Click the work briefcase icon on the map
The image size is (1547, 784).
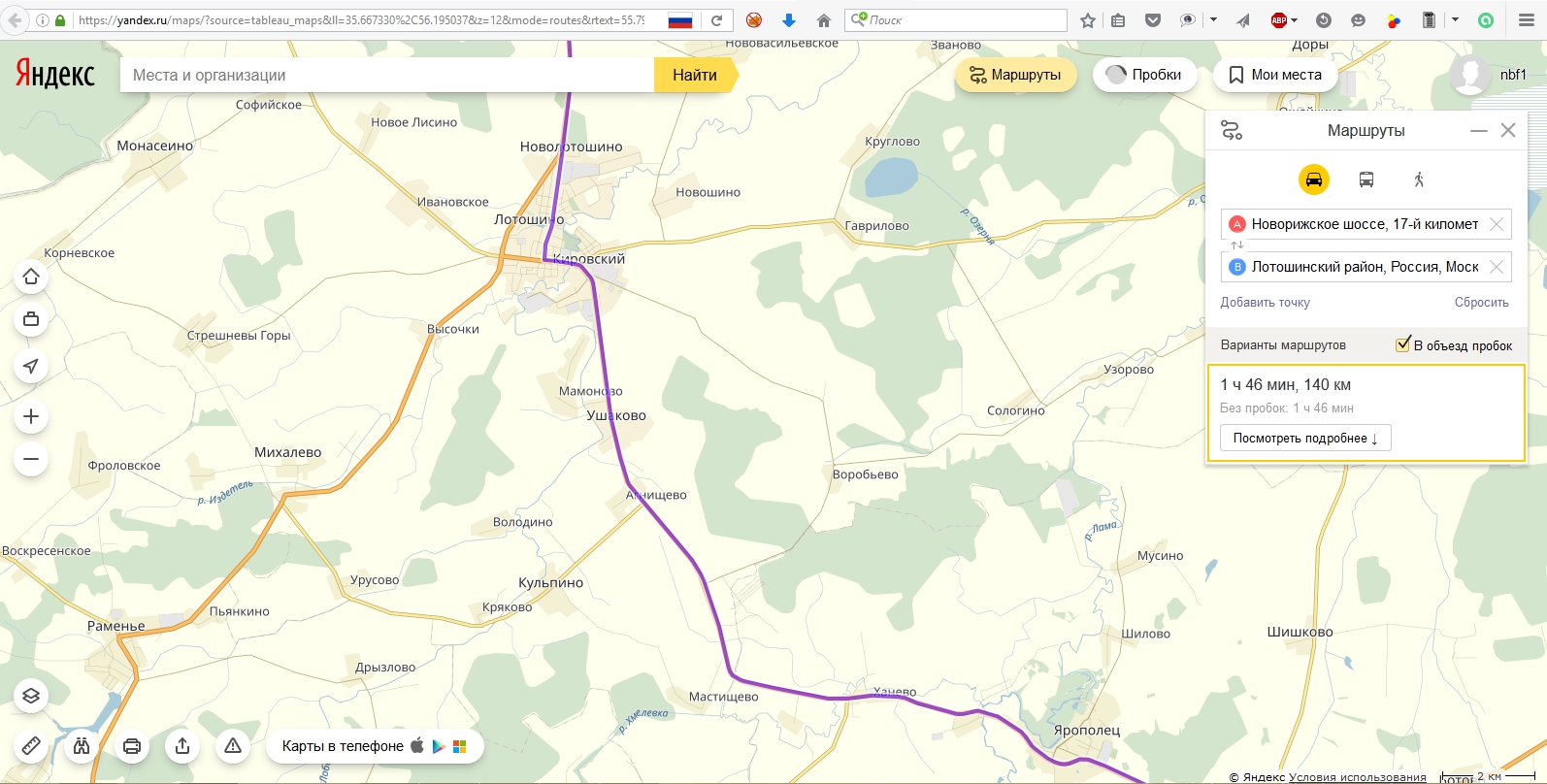[31, 319]
